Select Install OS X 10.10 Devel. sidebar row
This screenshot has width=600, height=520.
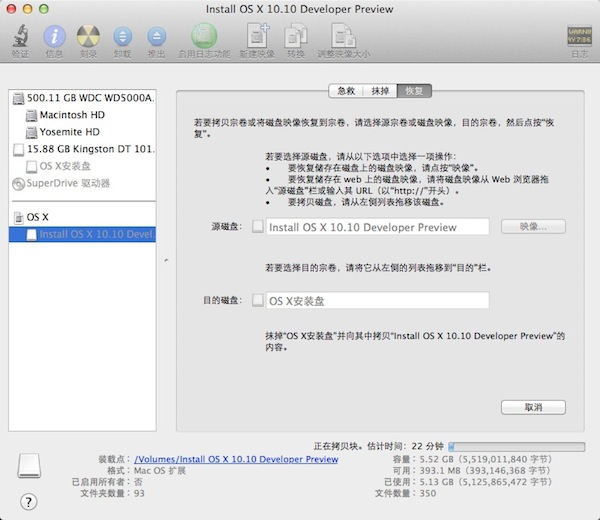pyautogui.click(x=82, y=235)
